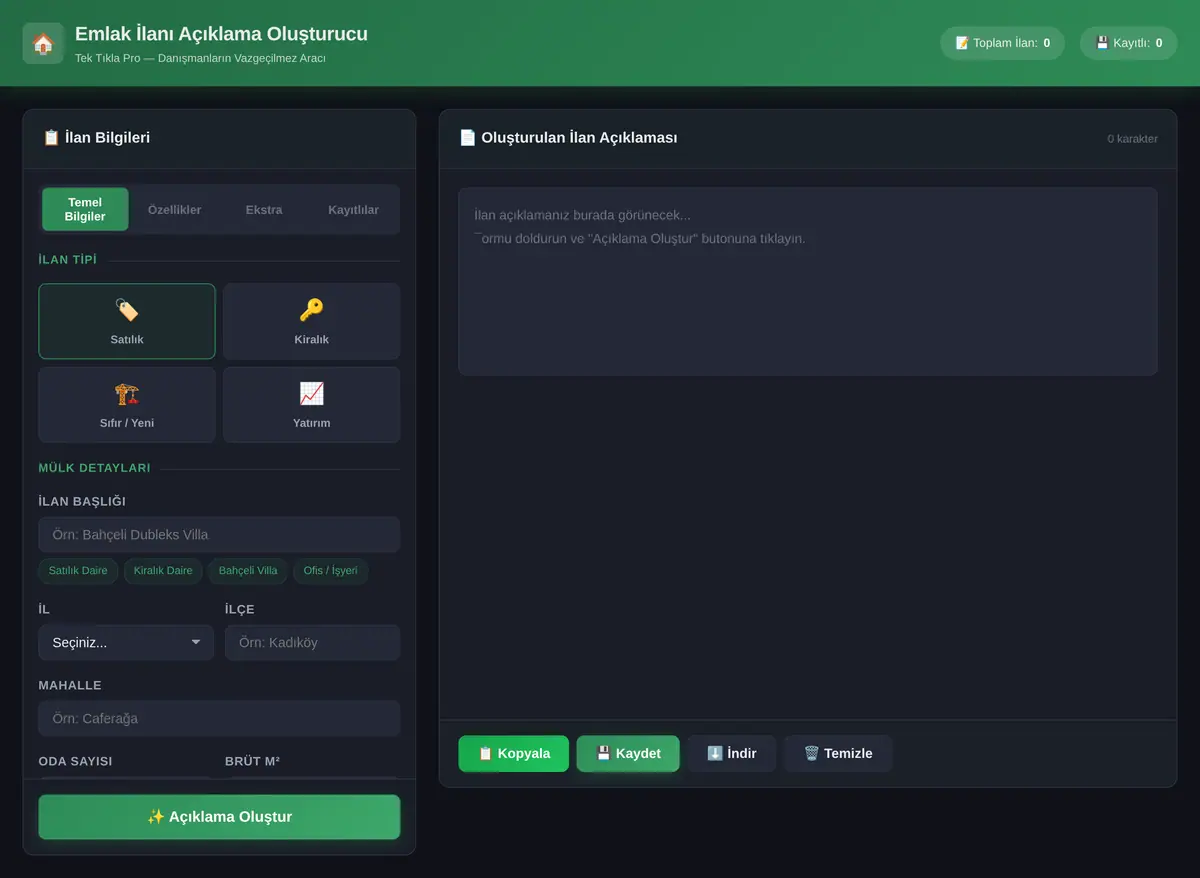Focus the Mahalle input field
This screenshot has width=1200, height=878.
219,719
